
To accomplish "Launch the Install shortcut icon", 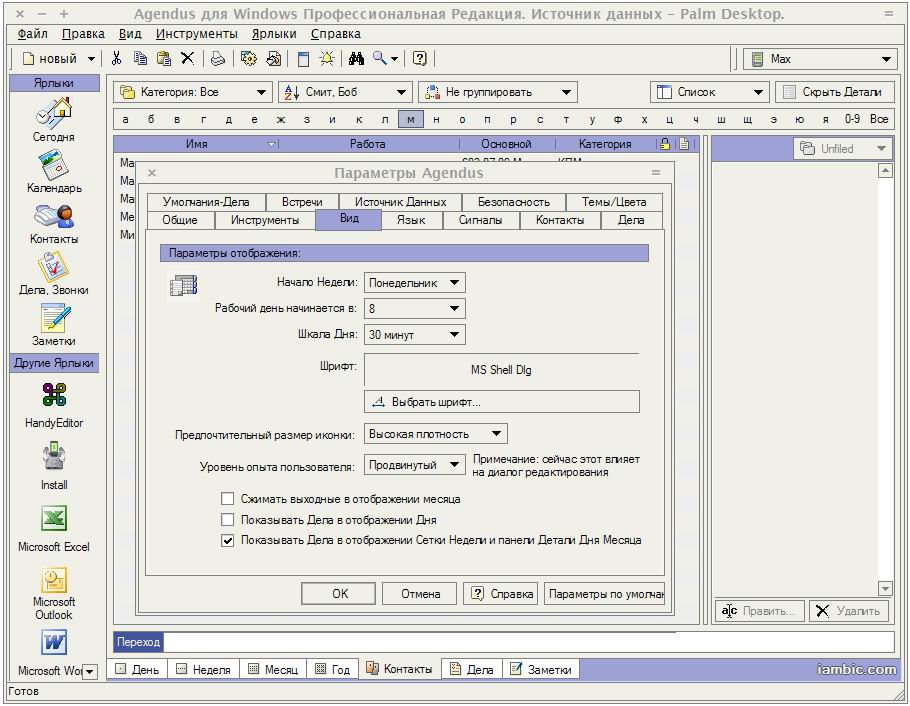I will click(54, 457).
